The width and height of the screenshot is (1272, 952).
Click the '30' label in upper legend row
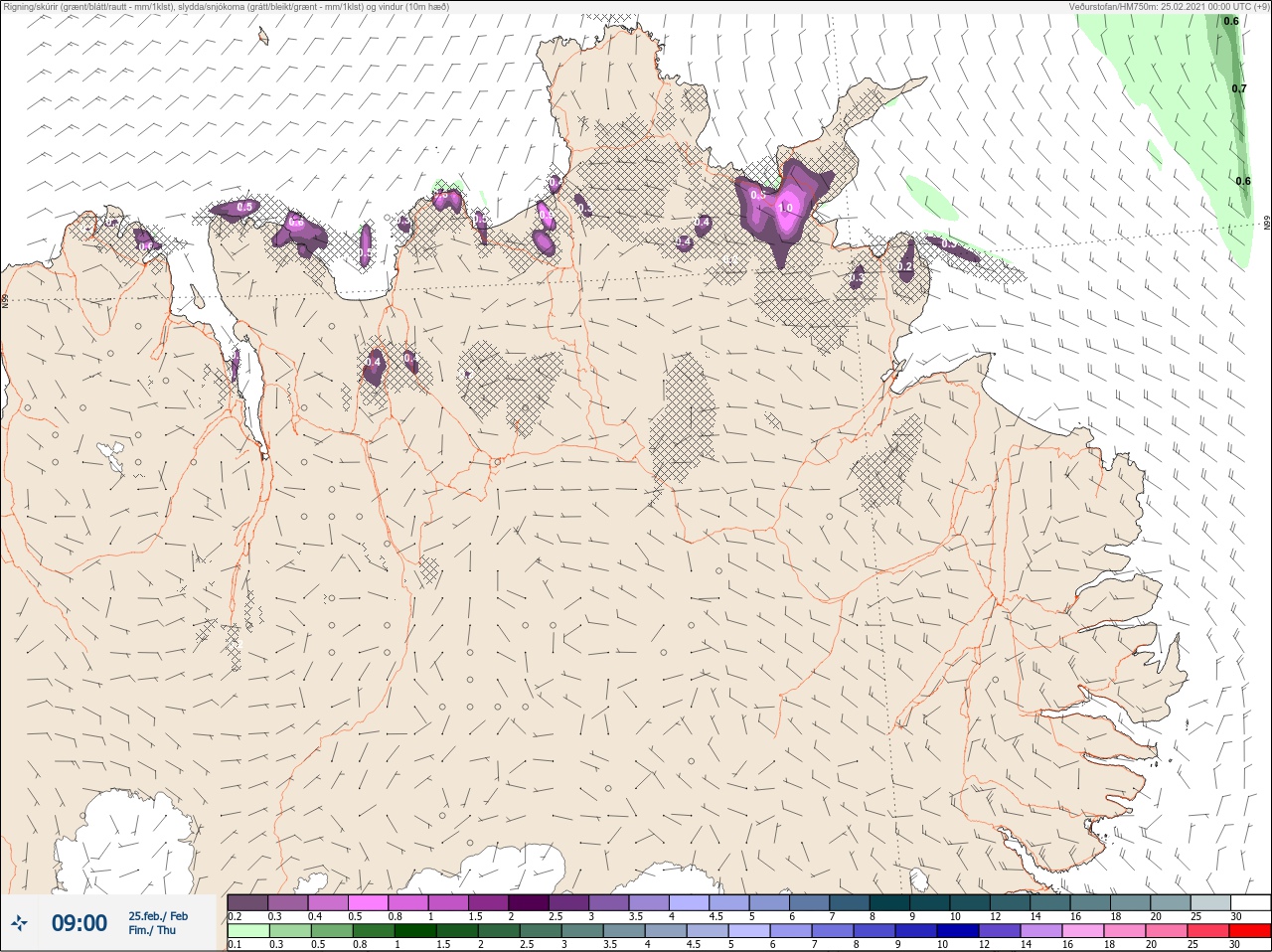[x=1236, y=916]
